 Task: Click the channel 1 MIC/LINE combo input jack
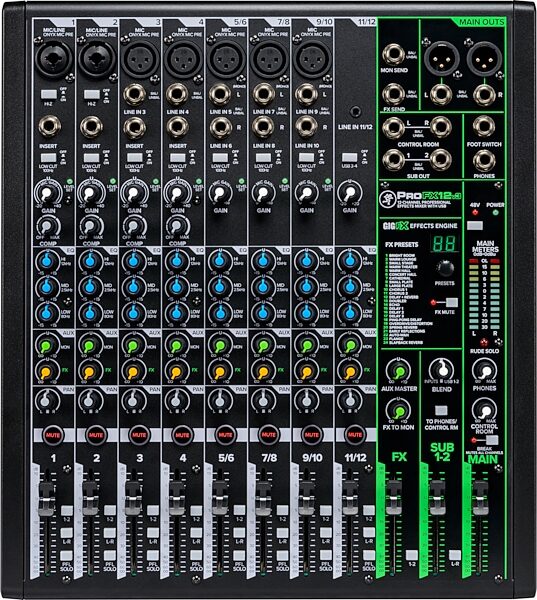click(x=54, y=59)
